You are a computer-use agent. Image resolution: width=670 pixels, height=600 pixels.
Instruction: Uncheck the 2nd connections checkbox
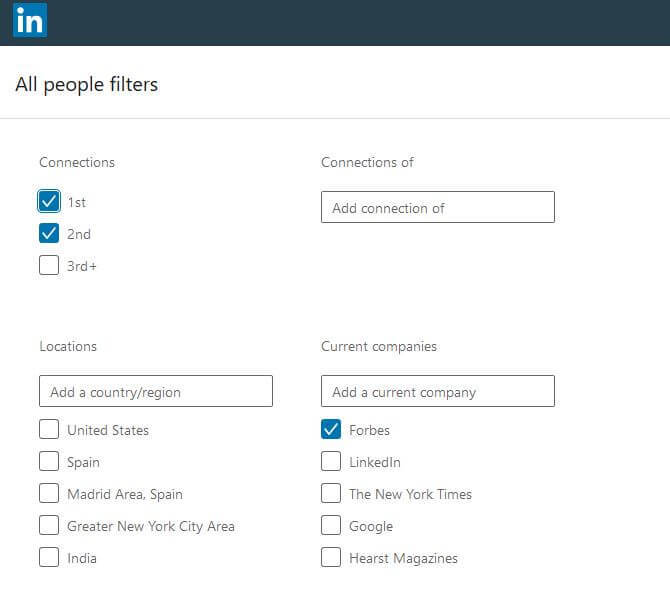[x=49, y=233]
